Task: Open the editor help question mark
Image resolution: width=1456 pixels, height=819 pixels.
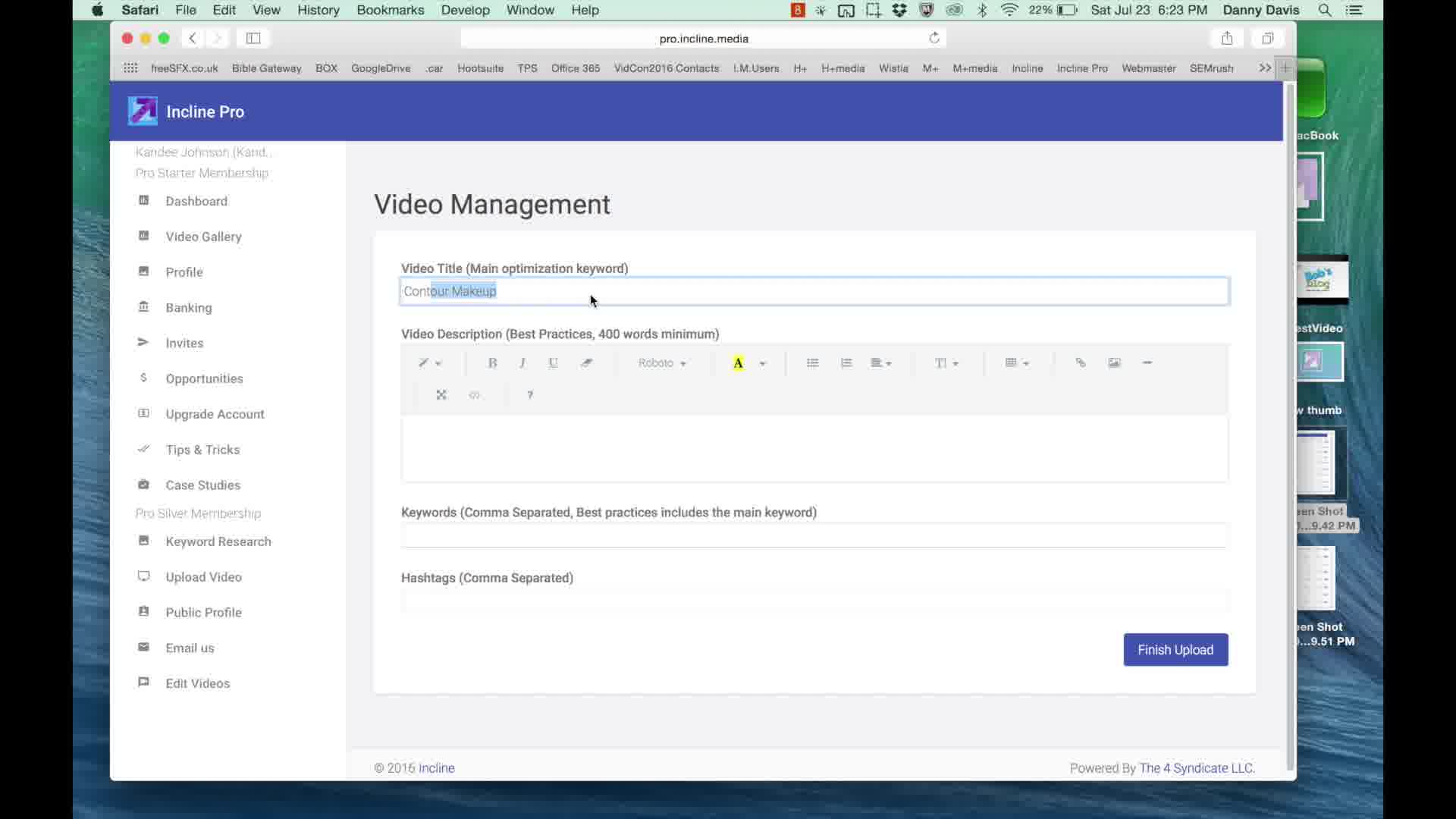Action: click(x=530, y=395)
